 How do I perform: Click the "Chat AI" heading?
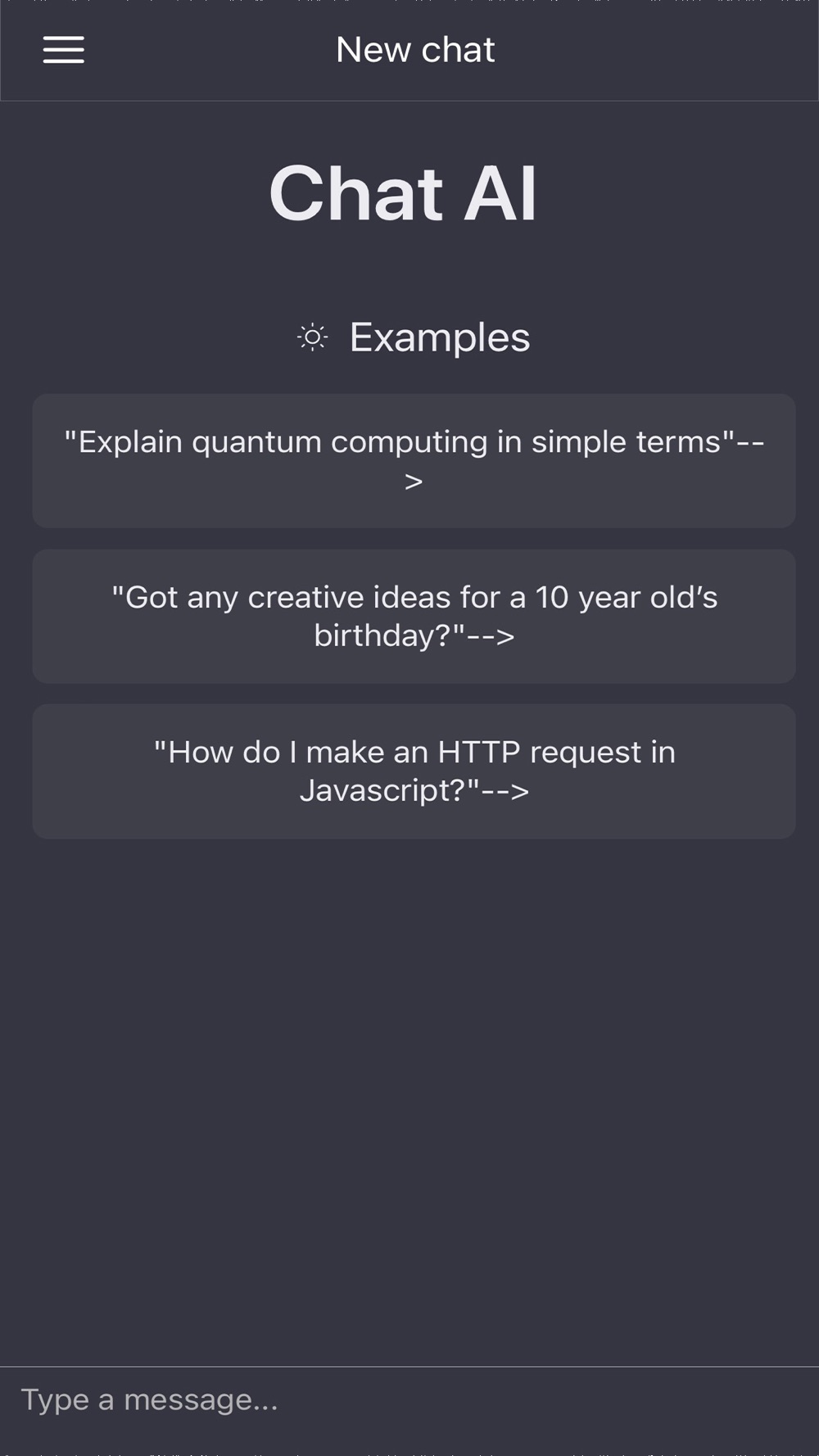tap(403, 193)
